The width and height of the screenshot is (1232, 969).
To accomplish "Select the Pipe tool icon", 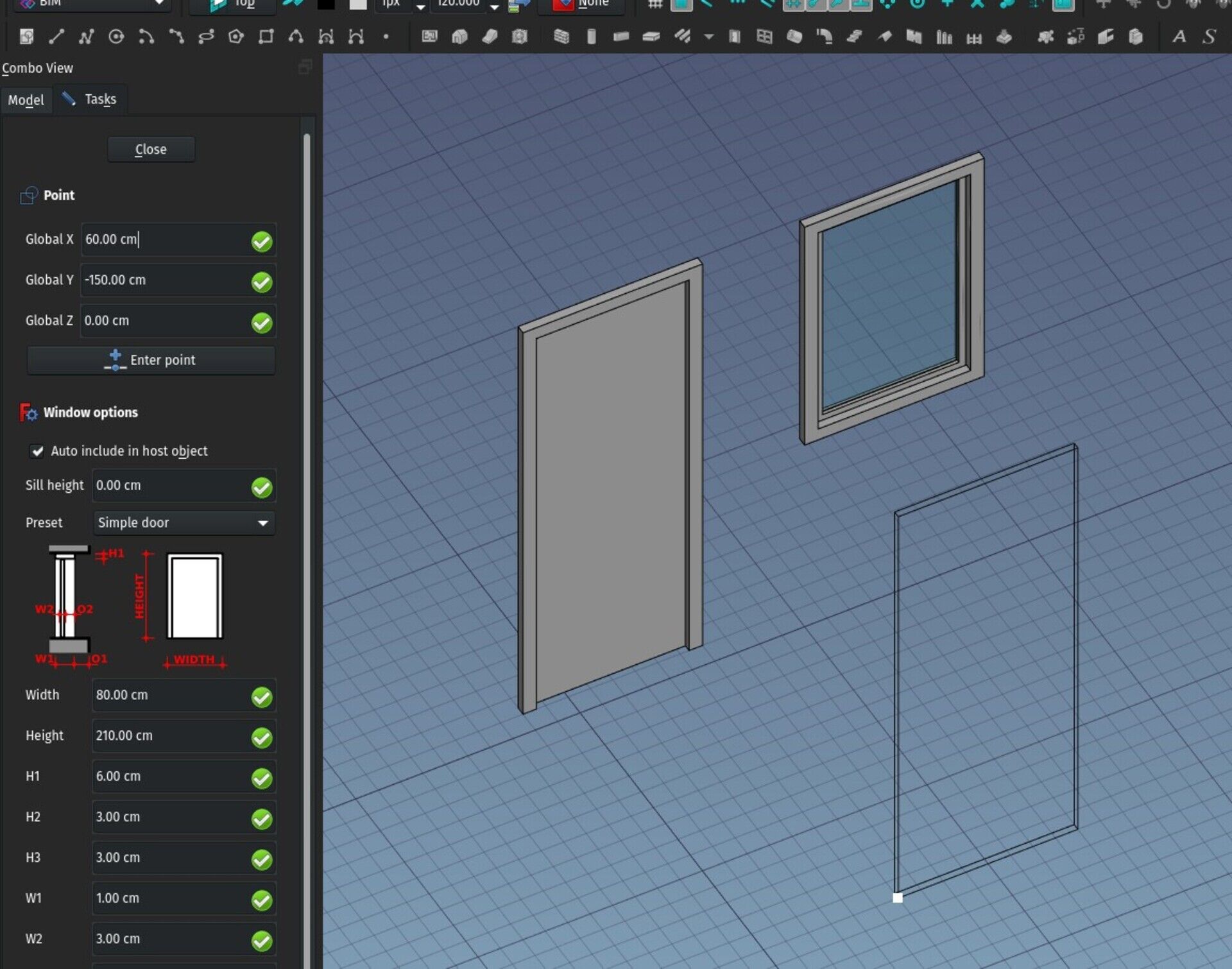I will pos(794,37).
